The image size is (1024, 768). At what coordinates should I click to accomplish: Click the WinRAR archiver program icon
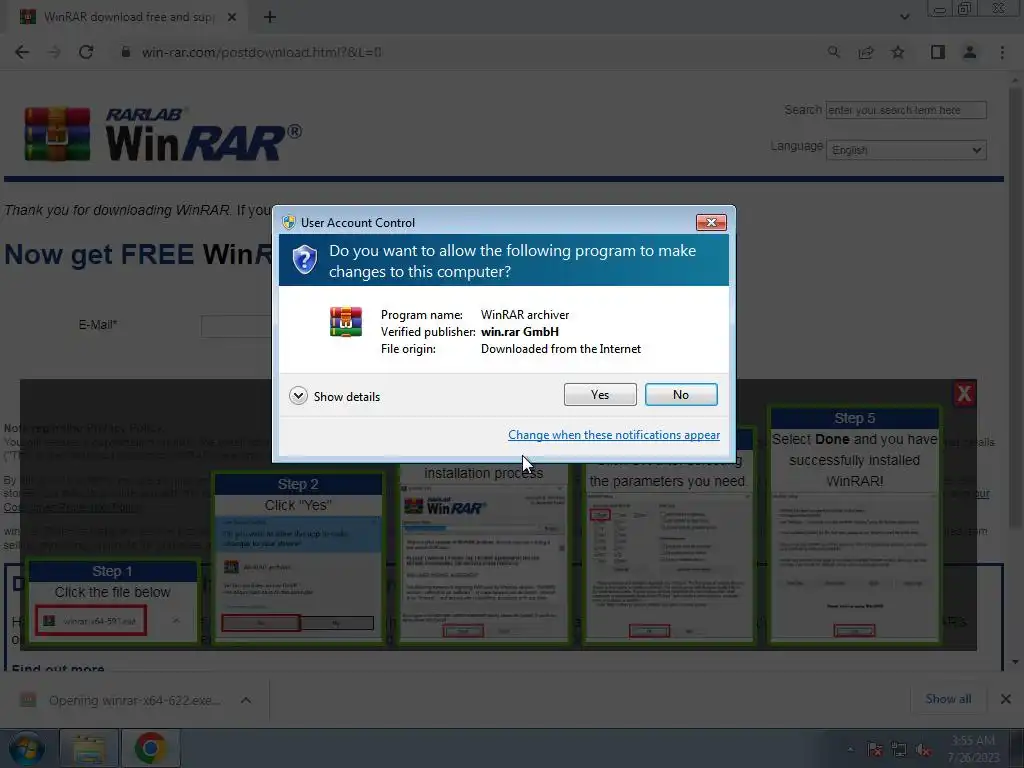click(x=346, y=322)
